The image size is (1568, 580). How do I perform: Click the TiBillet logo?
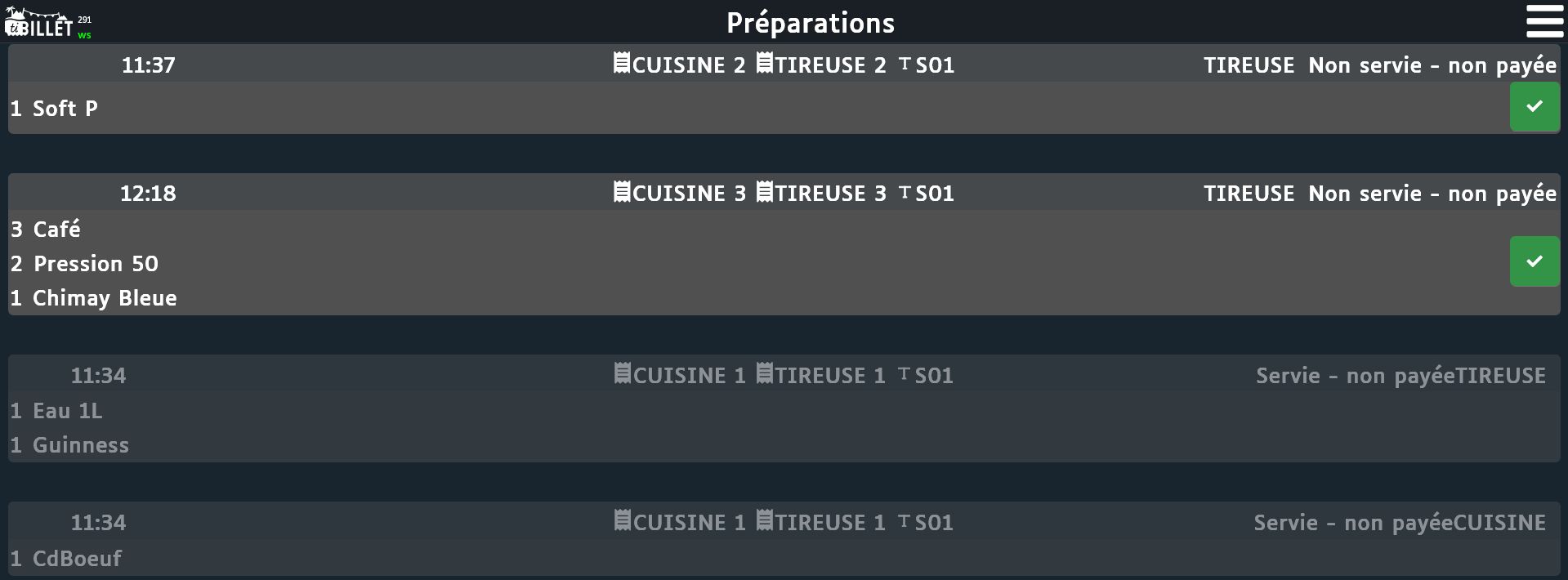40,23
